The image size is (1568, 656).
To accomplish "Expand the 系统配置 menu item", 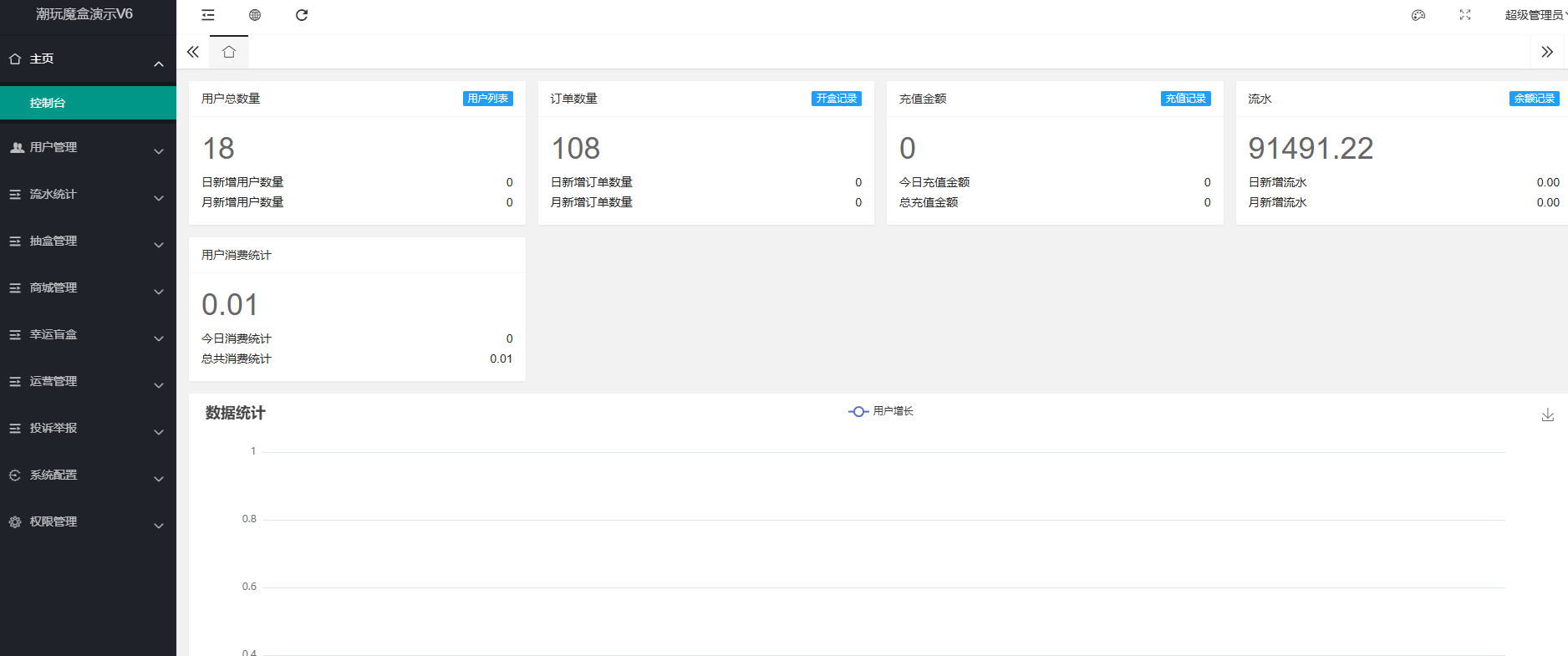I will (88, 475).
